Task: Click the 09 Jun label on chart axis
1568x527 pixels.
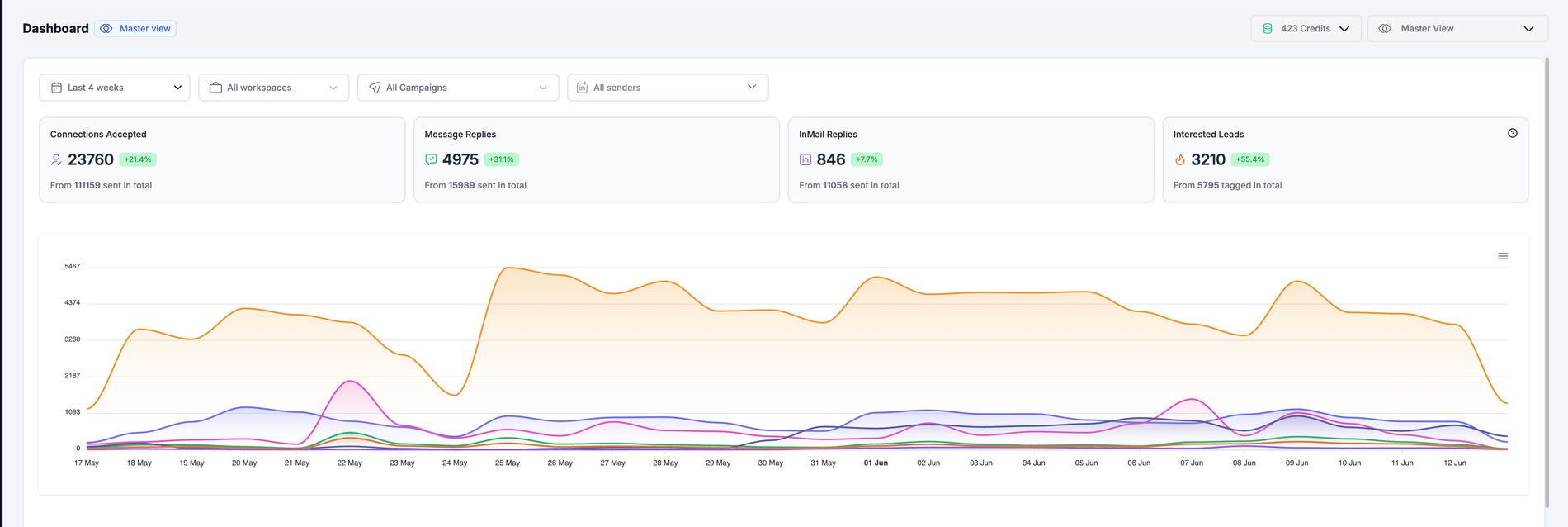Action: point(1297,463)
